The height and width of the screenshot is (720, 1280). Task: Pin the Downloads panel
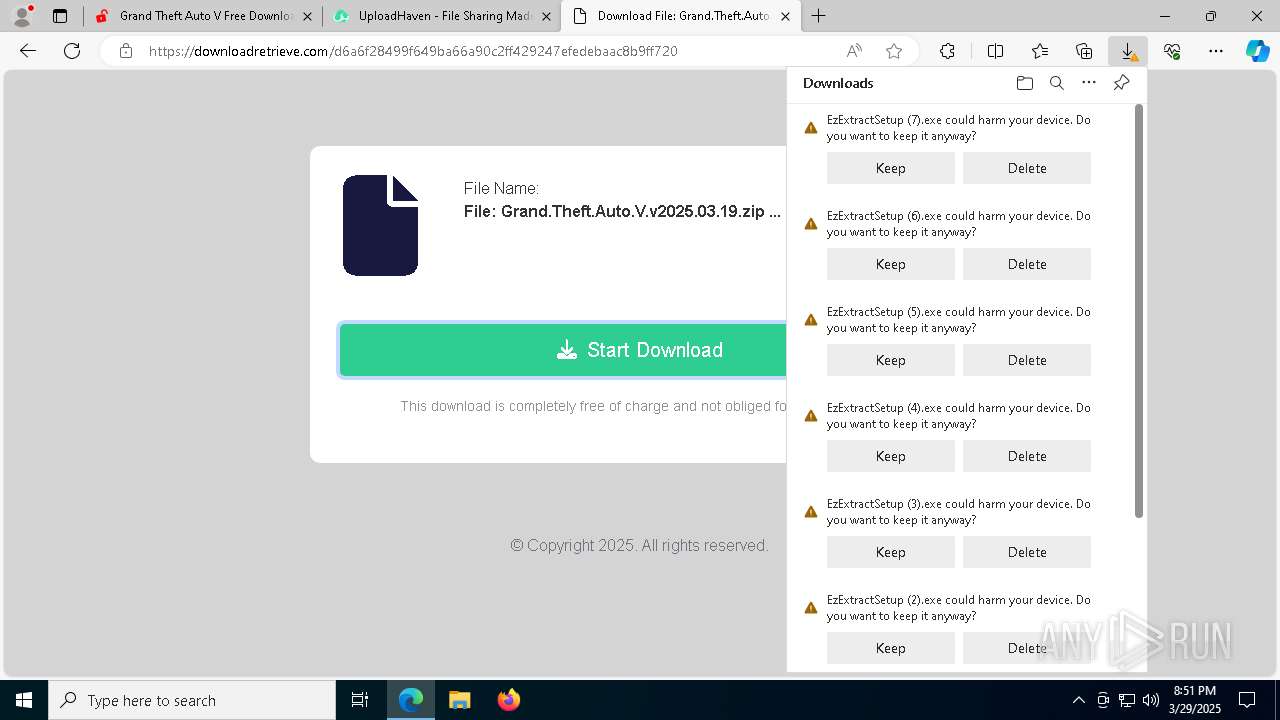point(1121,83)
